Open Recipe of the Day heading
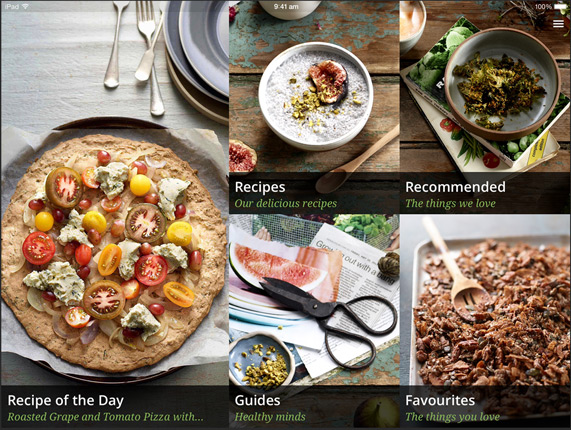Viewport: 571px width, 430px height. [66, 401]
